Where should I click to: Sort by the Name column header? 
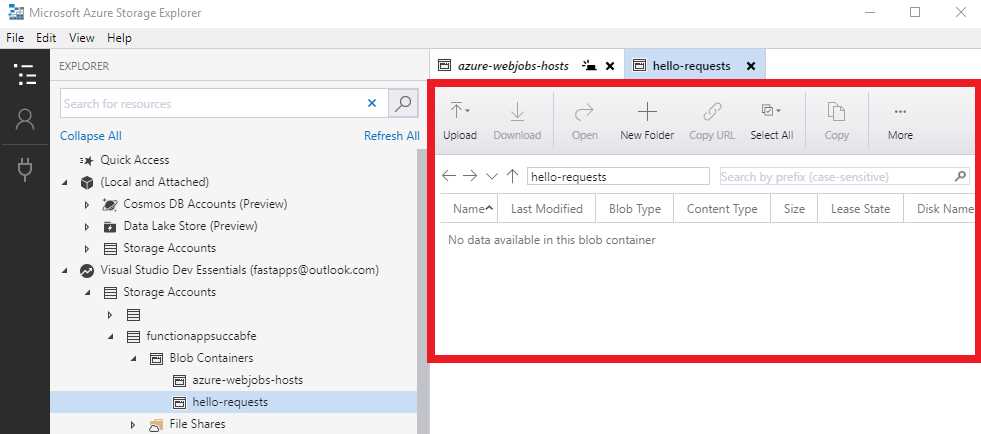pyautogui.click(x=469, y=209)
